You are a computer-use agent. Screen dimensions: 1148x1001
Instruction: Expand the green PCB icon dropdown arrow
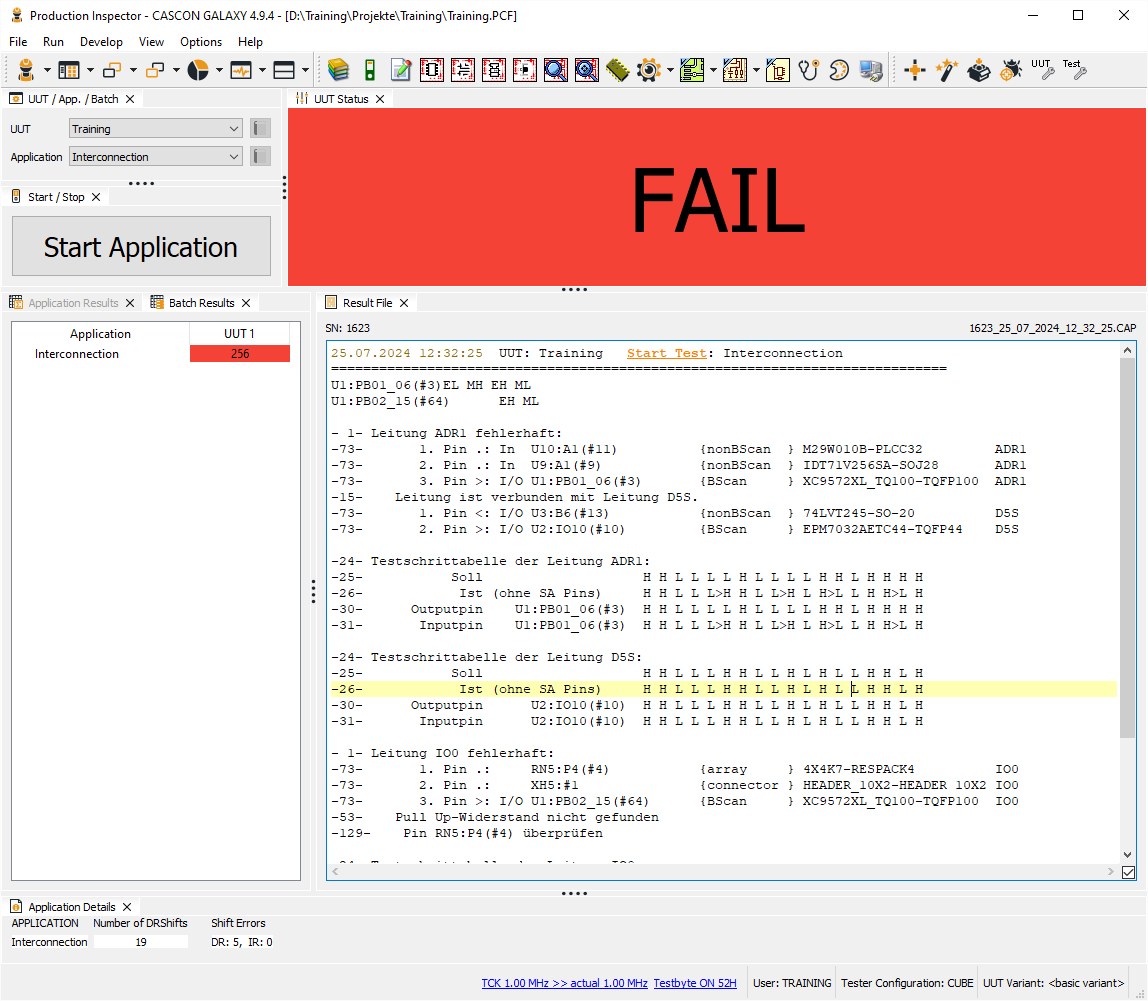713,70
